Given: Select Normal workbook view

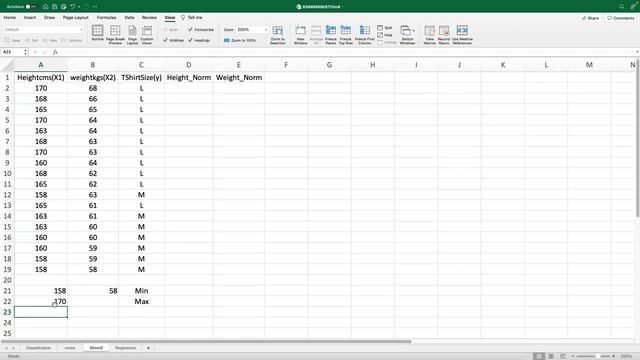Looking at the screenshot, I should [x=98, y=33].
